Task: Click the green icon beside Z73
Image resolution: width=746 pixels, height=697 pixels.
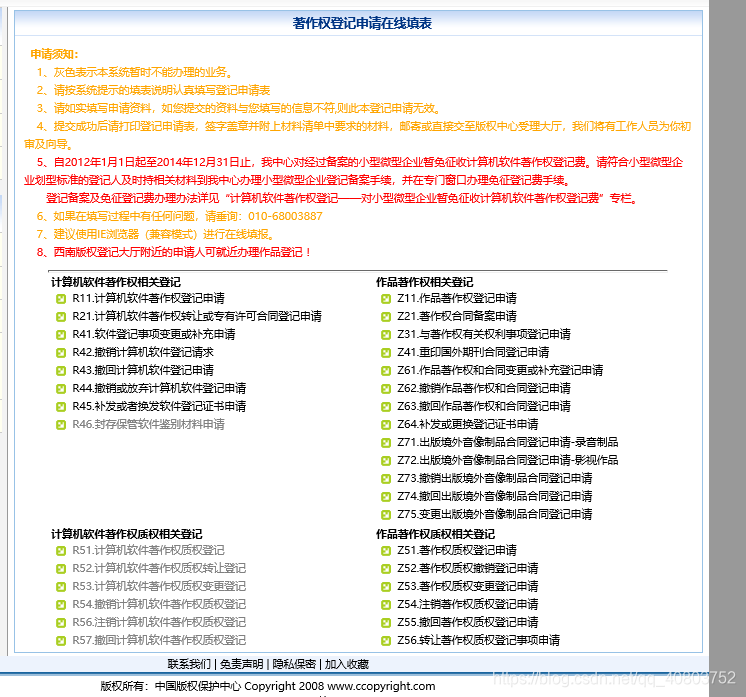Action: [386, 479]
